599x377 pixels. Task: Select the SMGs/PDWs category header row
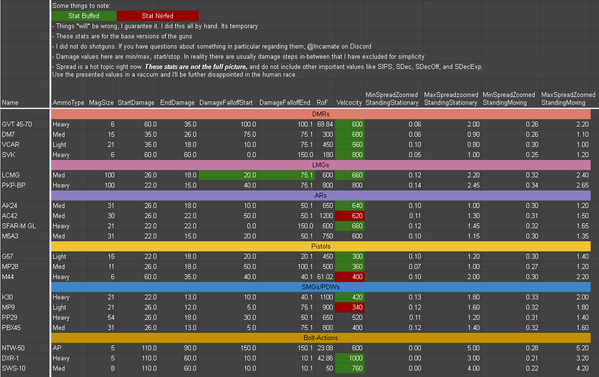pos(321,287)
